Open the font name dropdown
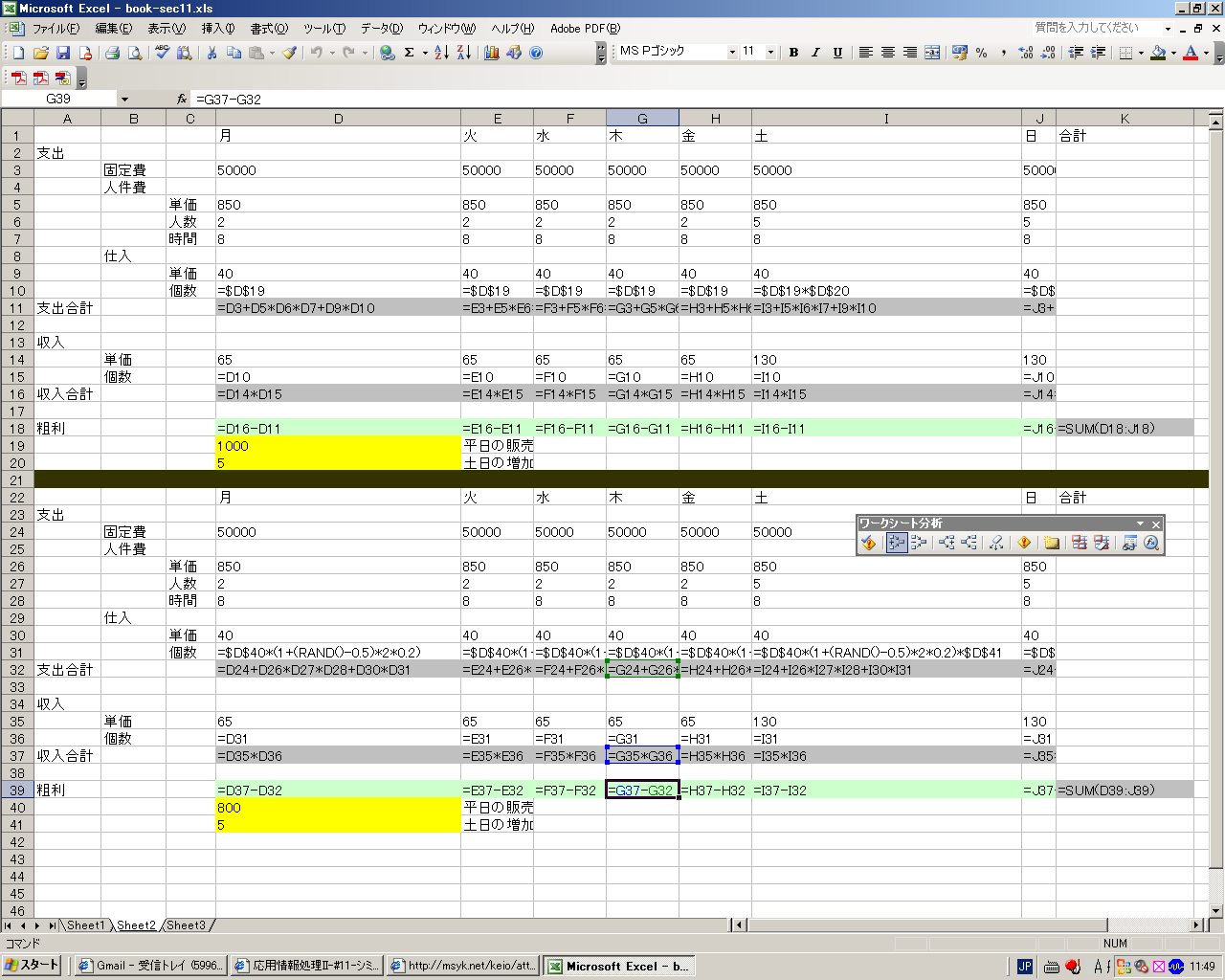This screenshot has width=1225, height=980. (x=732, y=53)
